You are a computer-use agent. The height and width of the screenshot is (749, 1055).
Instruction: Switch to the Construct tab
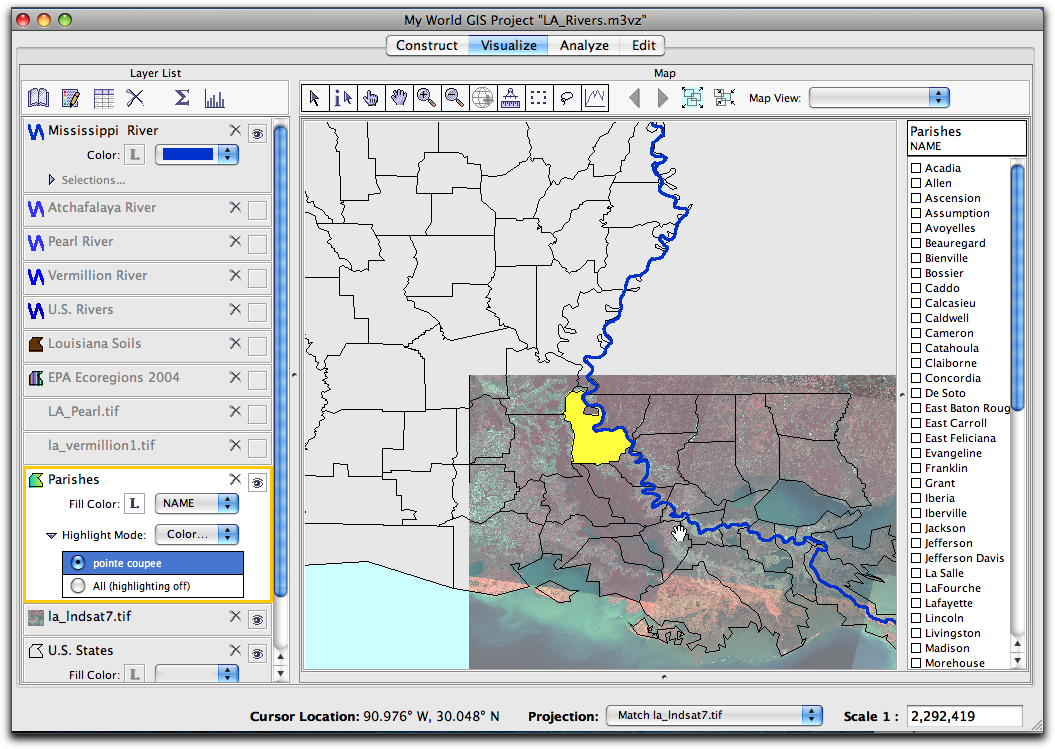click(x=427, y=45)
